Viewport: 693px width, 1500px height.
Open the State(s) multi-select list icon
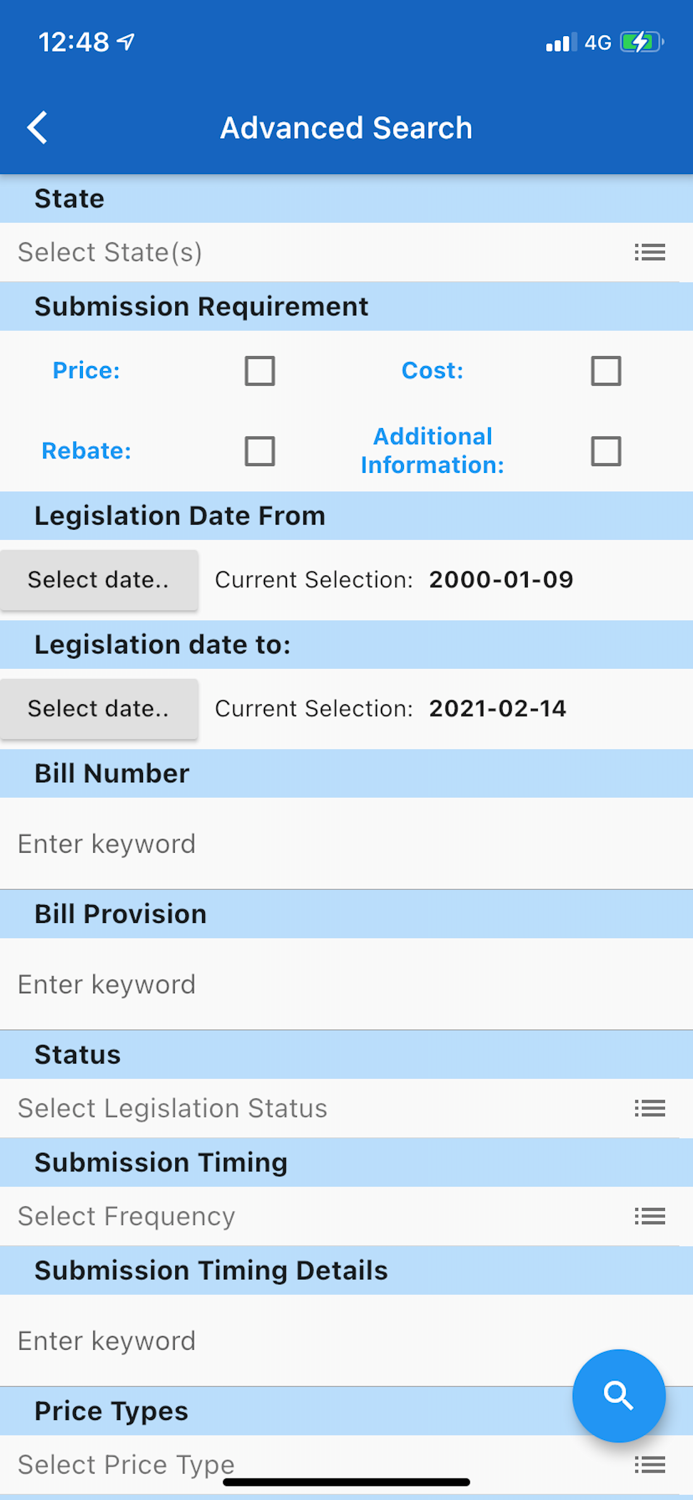point(650,252)
